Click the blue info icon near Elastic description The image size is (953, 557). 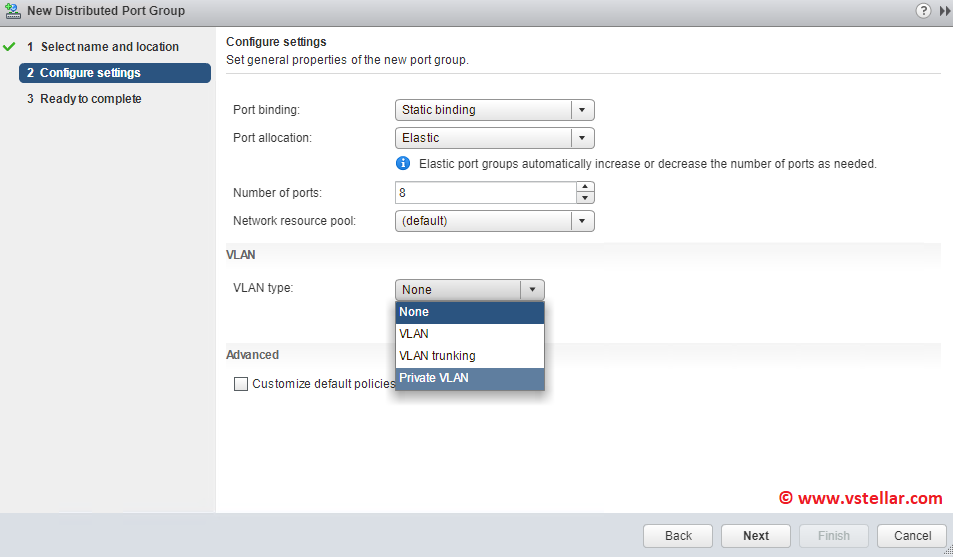tap(403, 163)
